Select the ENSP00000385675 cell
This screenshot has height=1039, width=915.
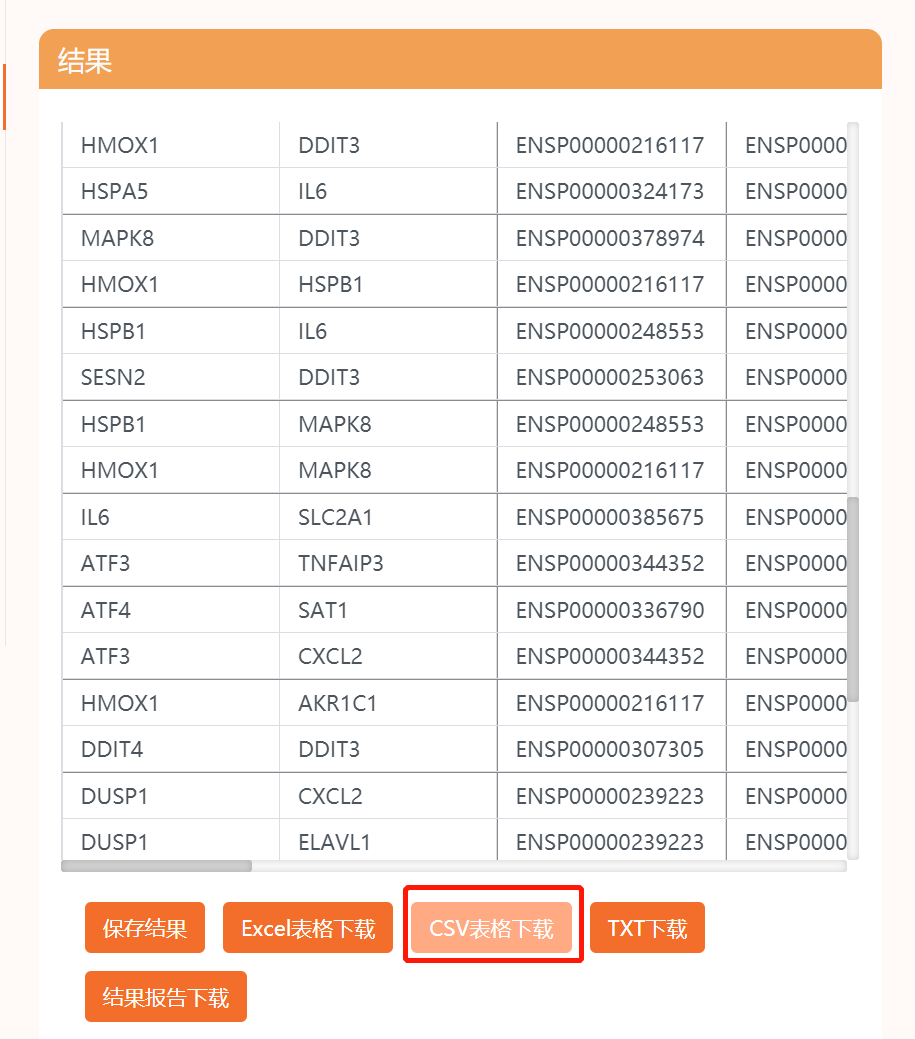(x=610, y=517)
